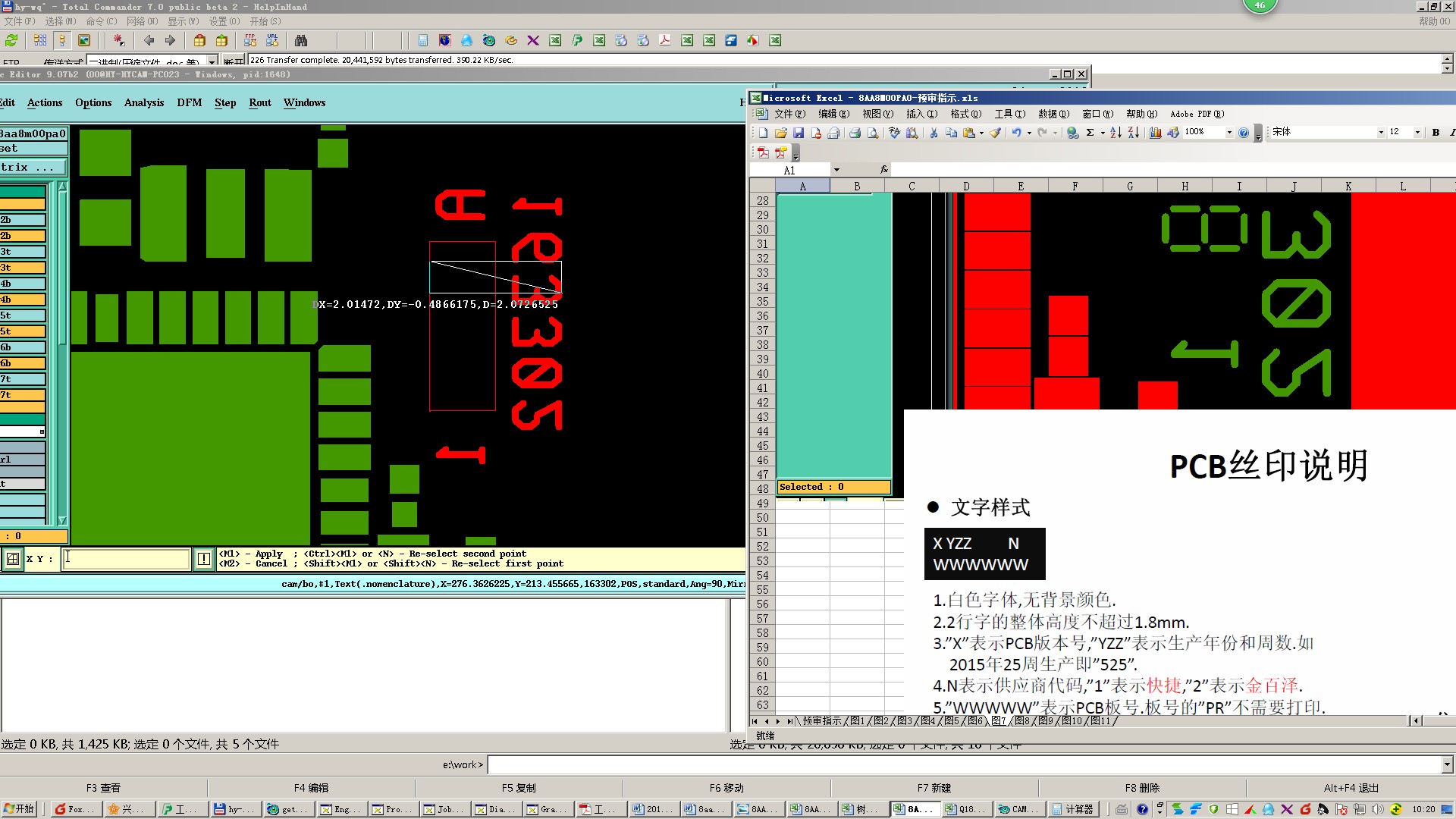Click the purple X icon in Total Commander toolbar

click(x=533, y=40)
